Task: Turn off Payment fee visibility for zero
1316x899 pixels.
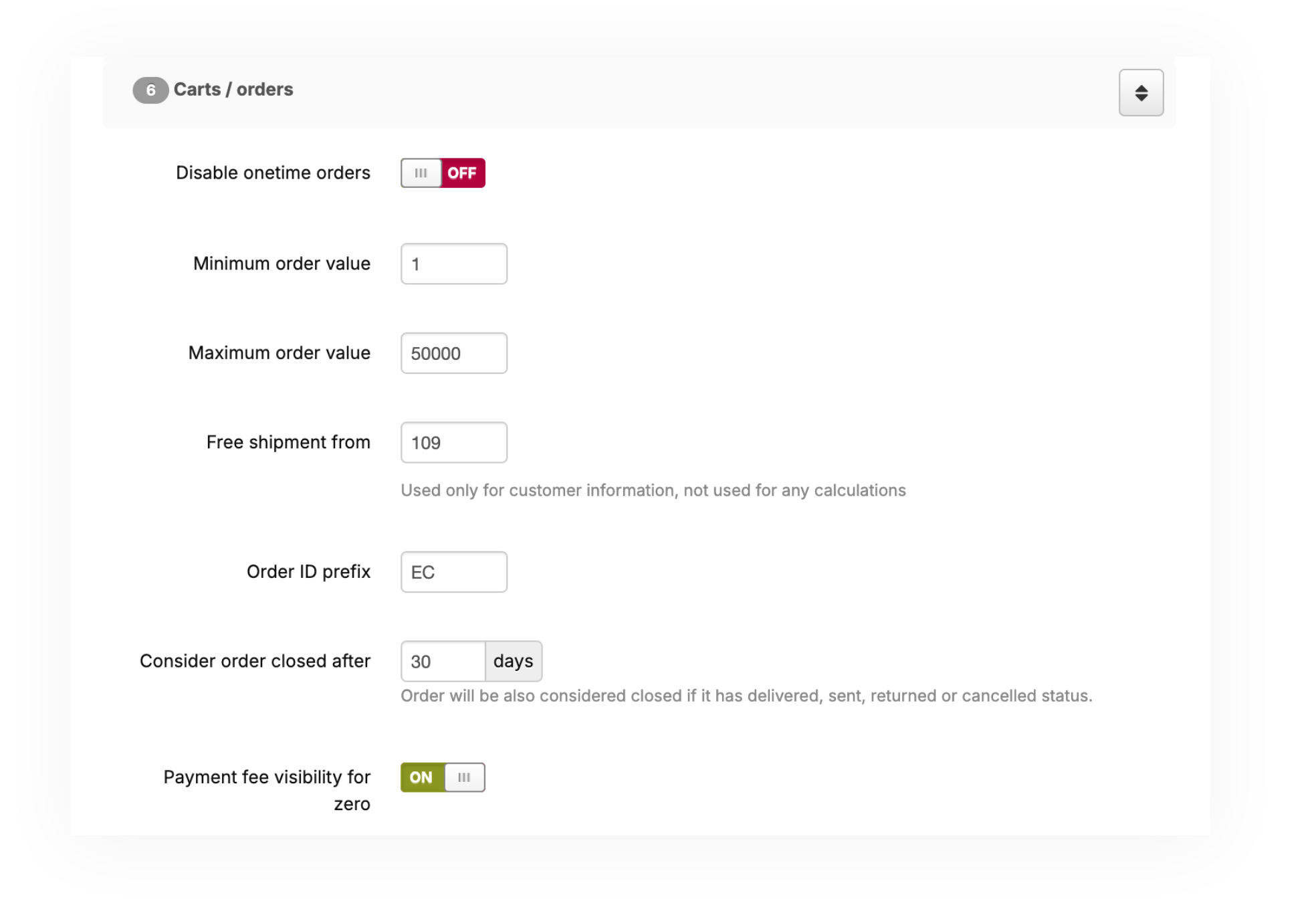Action: coord(443,777)
